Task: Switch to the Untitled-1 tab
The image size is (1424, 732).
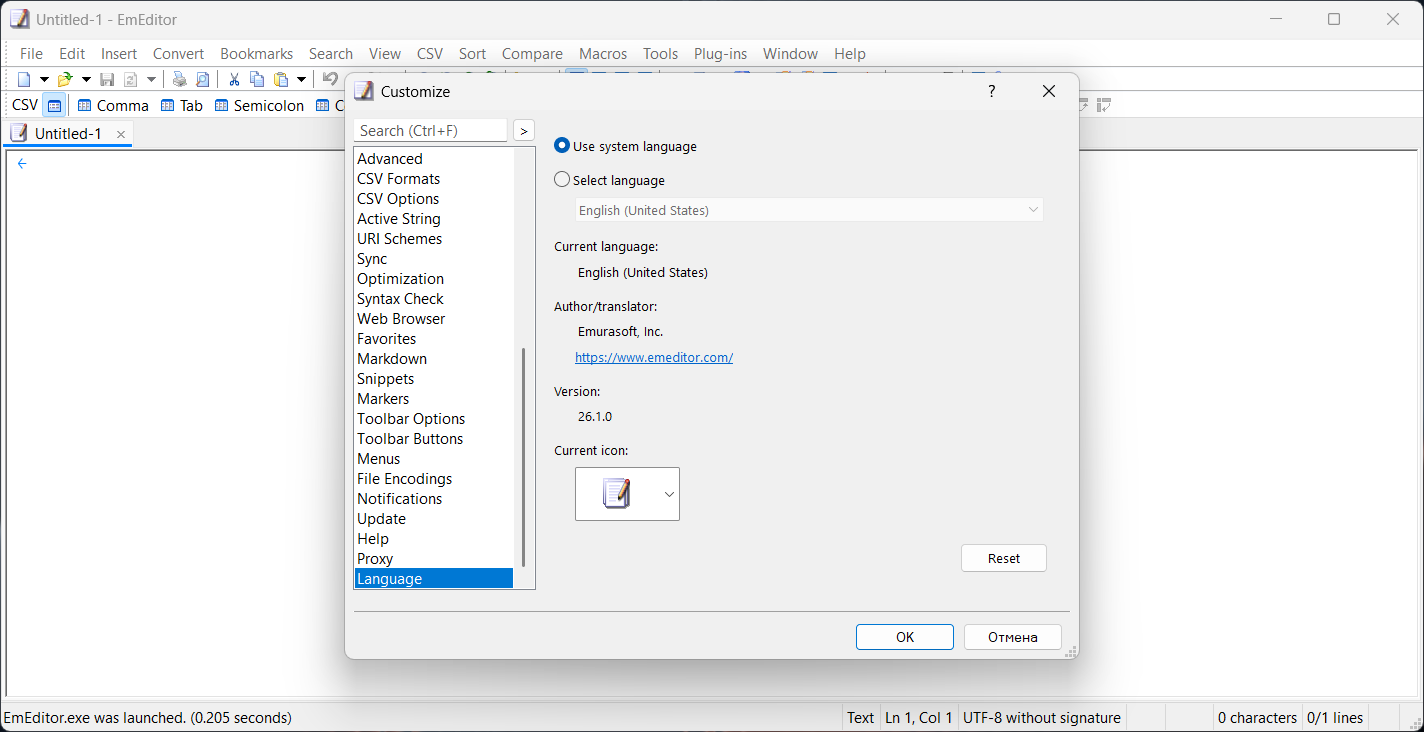Action: (x=68, y=134)
